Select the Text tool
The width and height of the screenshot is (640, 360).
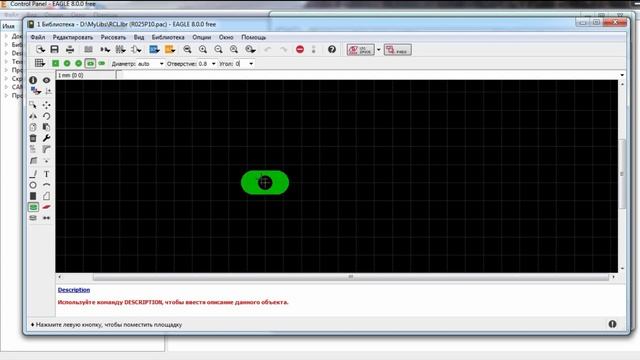(47, 174)
